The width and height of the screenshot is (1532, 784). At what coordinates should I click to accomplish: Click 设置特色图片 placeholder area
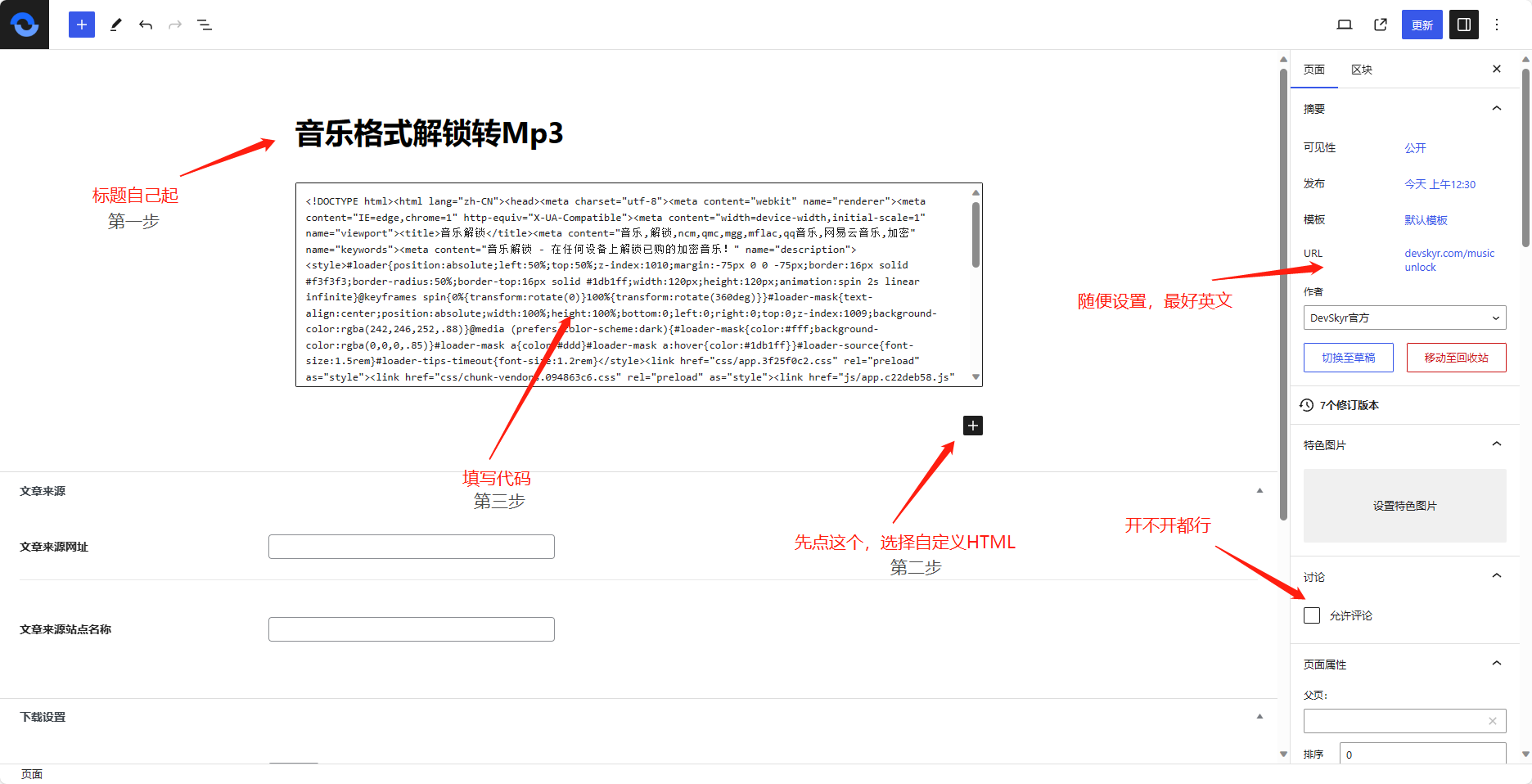pyautogui.click(x=1404, y=506)
